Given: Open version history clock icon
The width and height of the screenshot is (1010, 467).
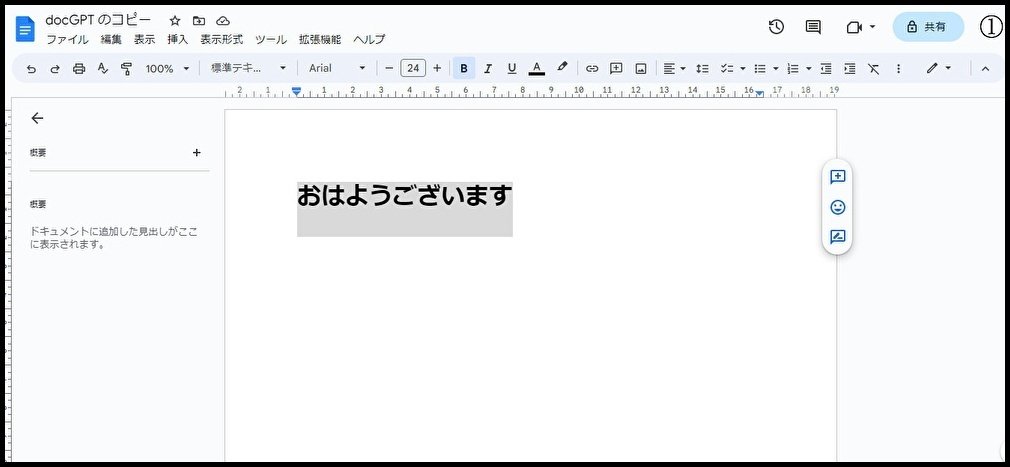Looking at the screenshot, I should click(x=776, y=26).
